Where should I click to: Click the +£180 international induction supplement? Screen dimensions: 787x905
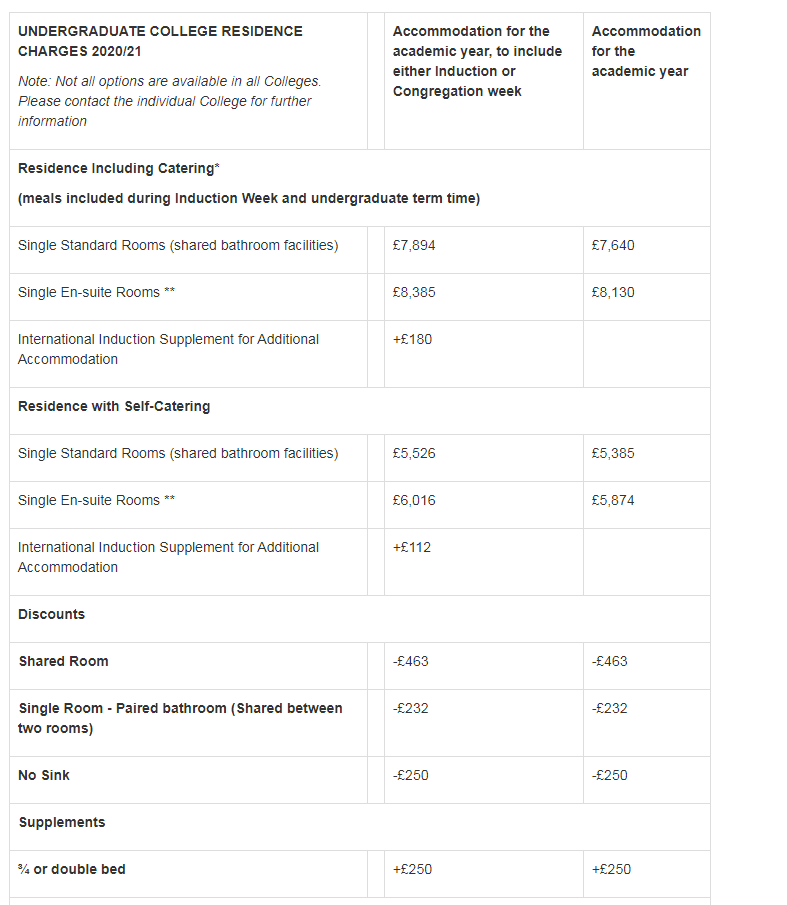click(x=412, y=340)
